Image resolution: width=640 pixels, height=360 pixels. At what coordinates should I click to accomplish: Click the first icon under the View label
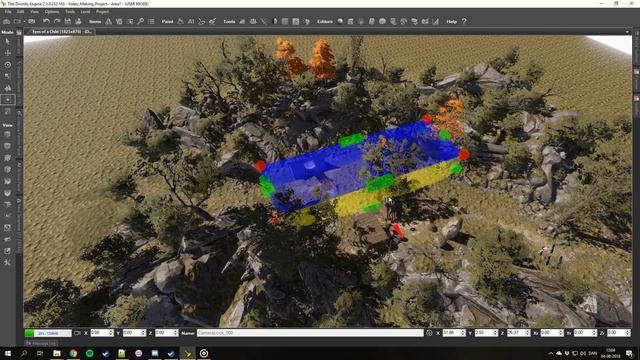(7, 134)
